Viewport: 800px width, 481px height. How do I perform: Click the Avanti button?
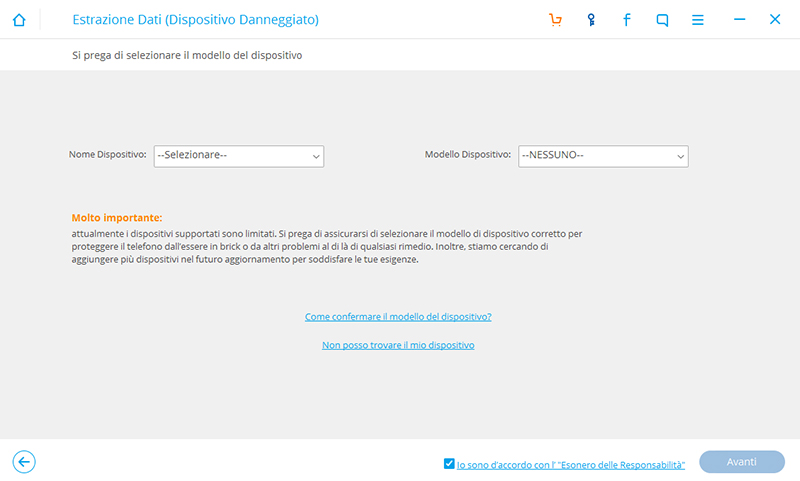coord(742,462)
